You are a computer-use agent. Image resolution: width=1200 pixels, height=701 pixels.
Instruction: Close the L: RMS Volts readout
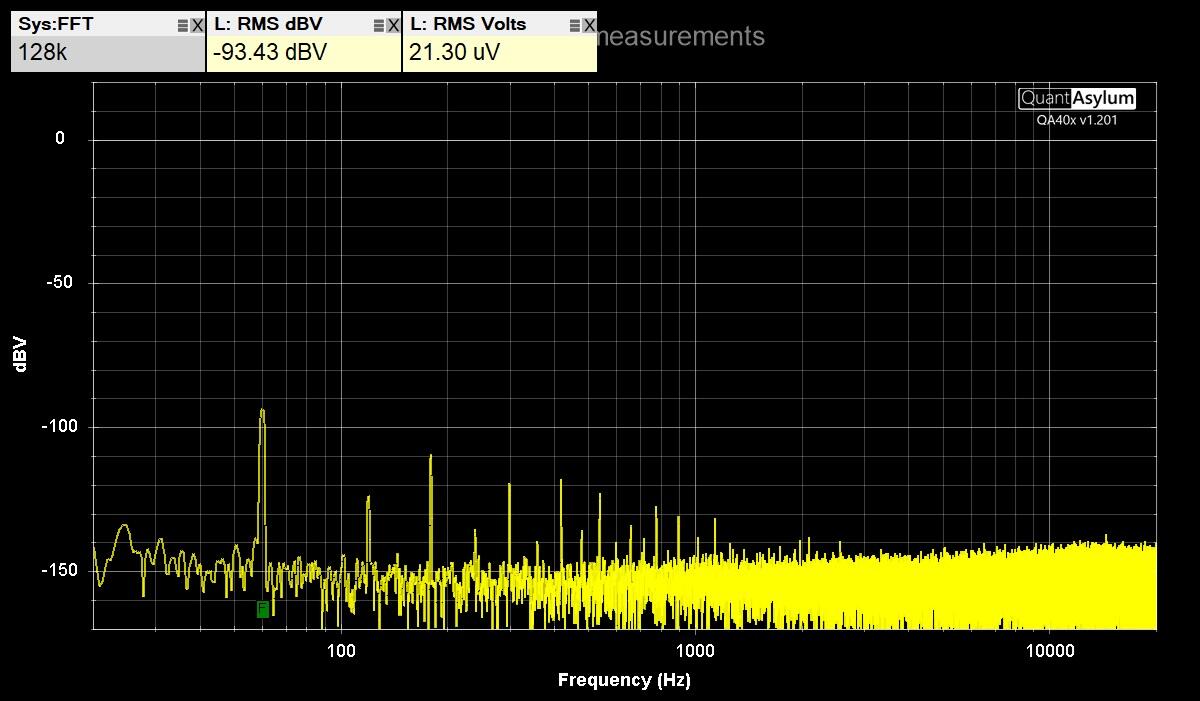(x=589, y=25)
